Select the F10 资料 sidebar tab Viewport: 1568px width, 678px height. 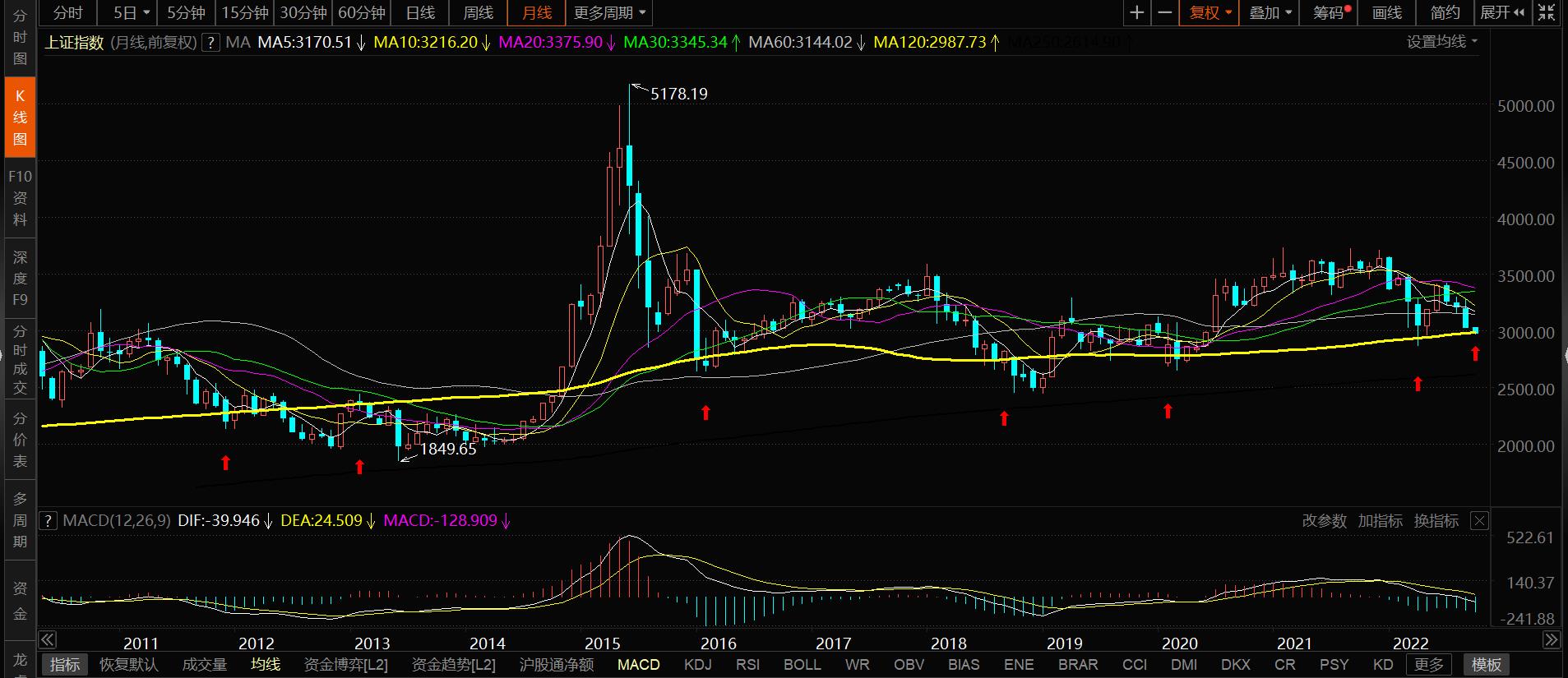[20, 197]
